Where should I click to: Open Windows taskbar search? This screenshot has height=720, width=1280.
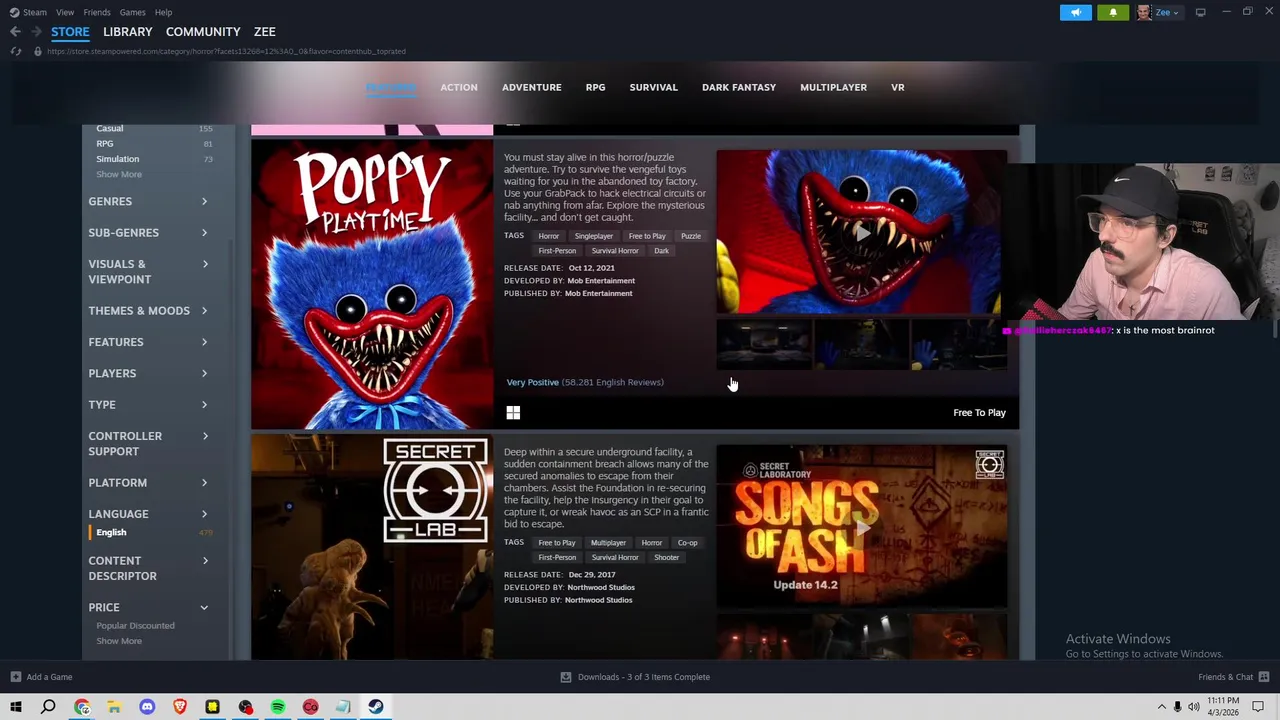(x=48, y=707)
